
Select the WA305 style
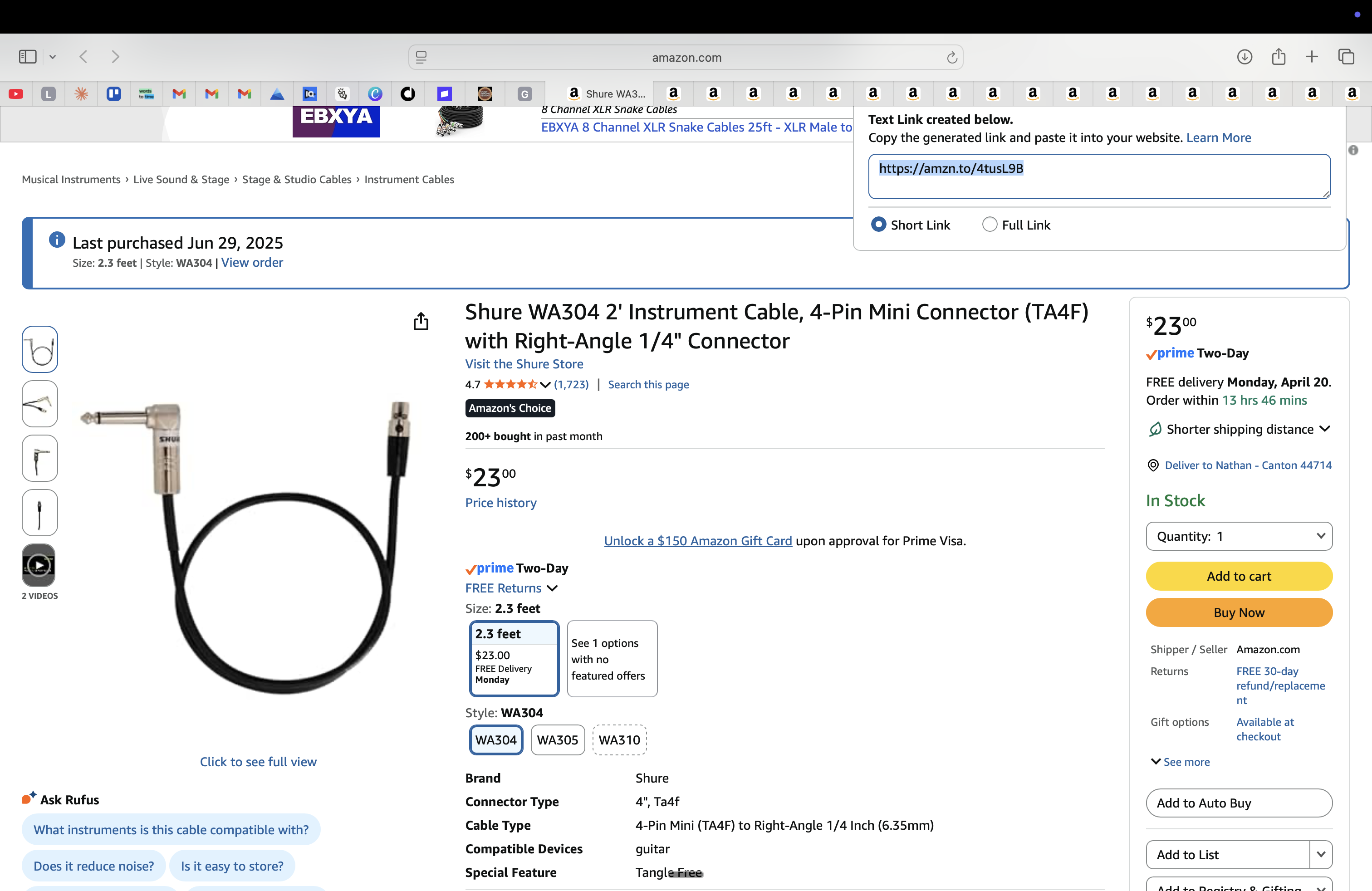[558, 740]
